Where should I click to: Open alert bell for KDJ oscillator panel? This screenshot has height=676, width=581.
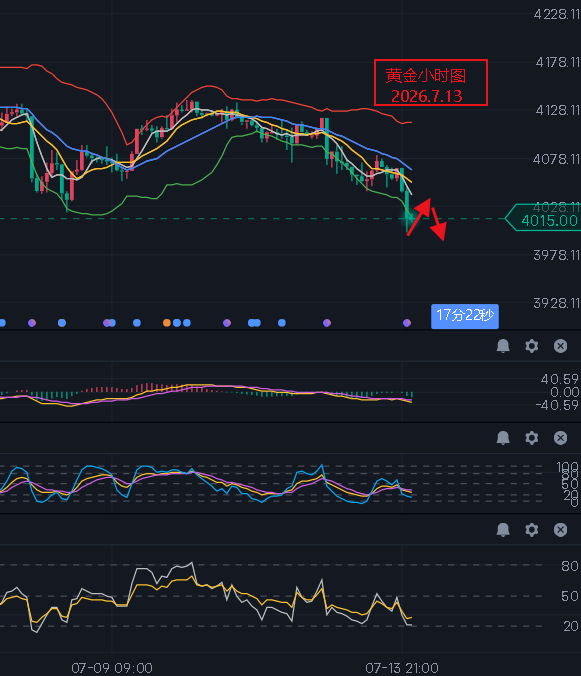point(503,438)
